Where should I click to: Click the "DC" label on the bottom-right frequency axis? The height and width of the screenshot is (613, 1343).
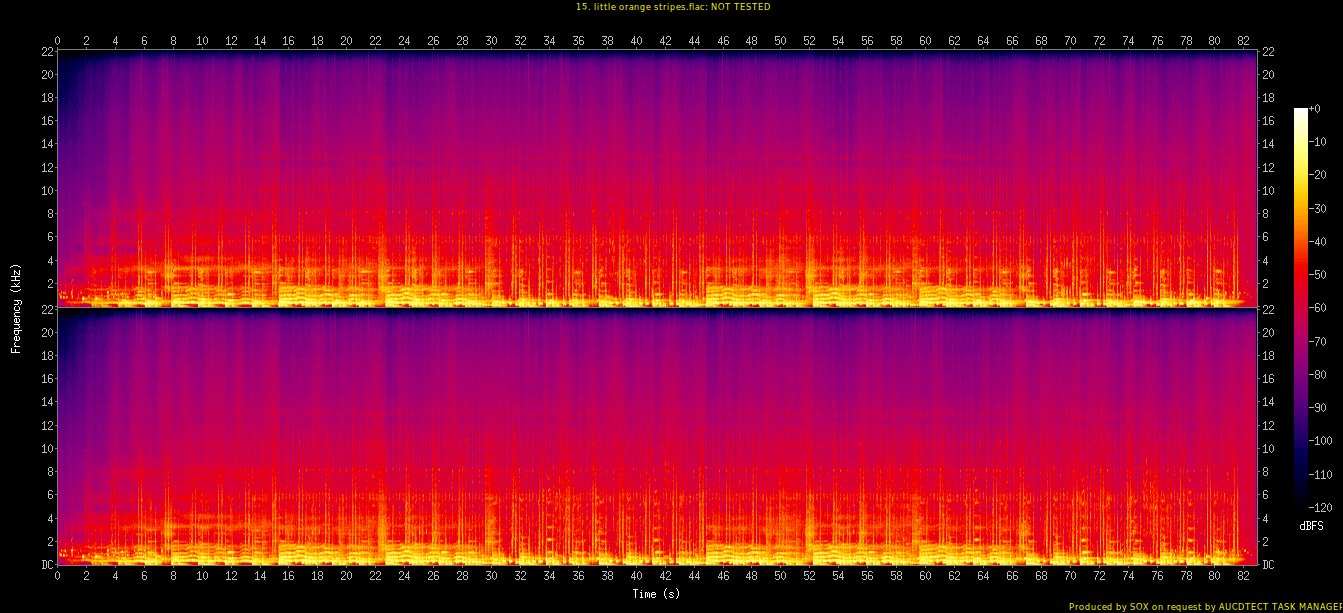pos(1269,565)
